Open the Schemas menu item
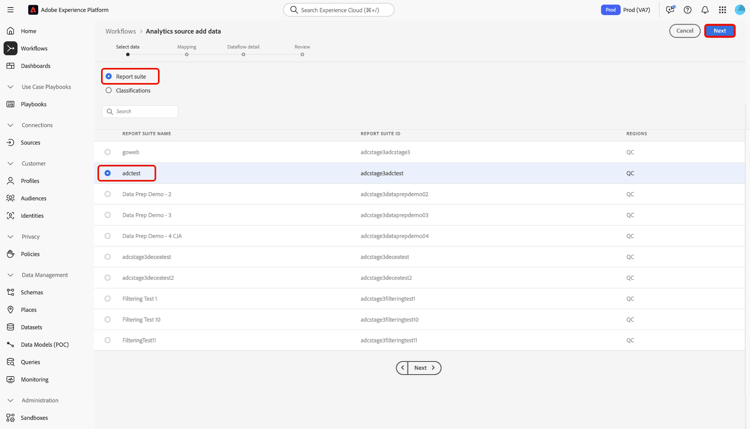This screenshot has height=429, width=750. [x=32, y=292]
